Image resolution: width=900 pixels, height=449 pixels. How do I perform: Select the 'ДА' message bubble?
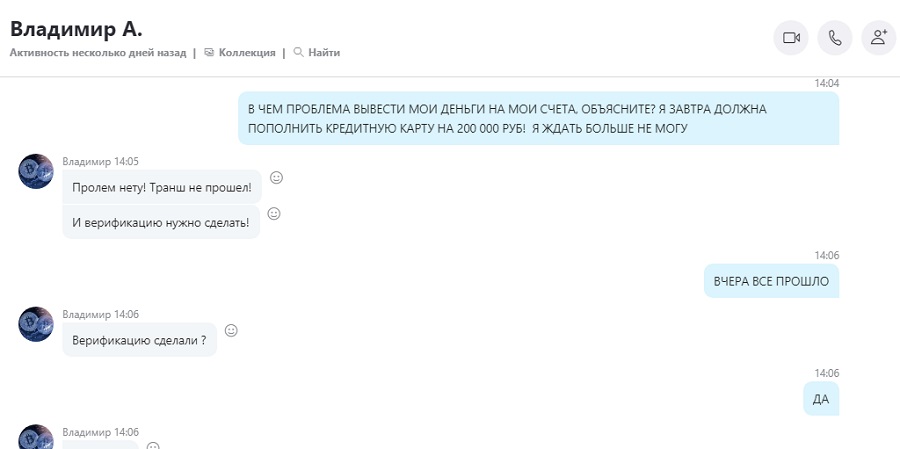[x=821, y=398]
